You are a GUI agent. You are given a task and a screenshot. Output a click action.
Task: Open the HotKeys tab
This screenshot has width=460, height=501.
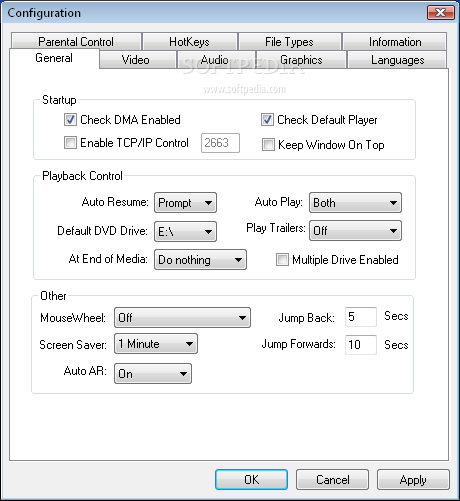coord(189,42)
